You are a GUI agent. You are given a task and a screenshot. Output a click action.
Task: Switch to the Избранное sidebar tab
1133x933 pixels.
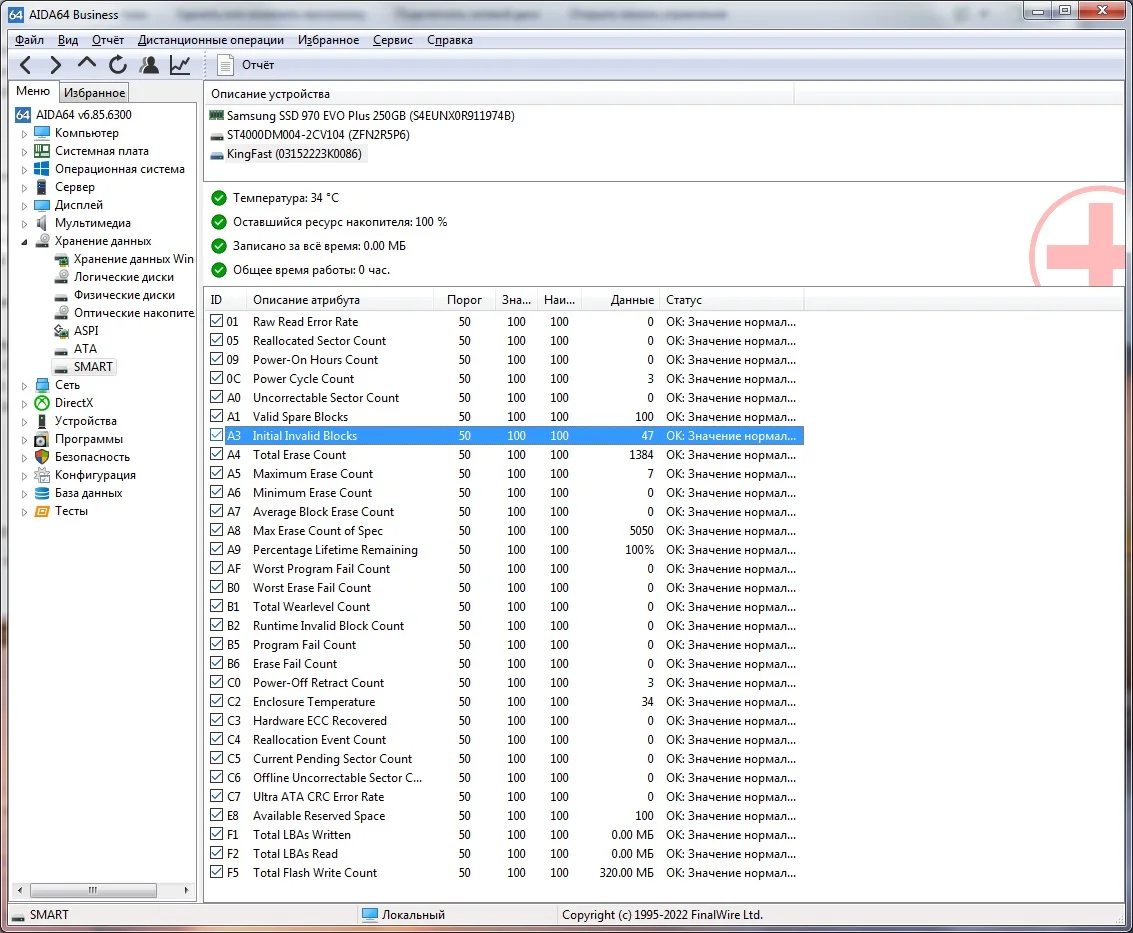94,93
